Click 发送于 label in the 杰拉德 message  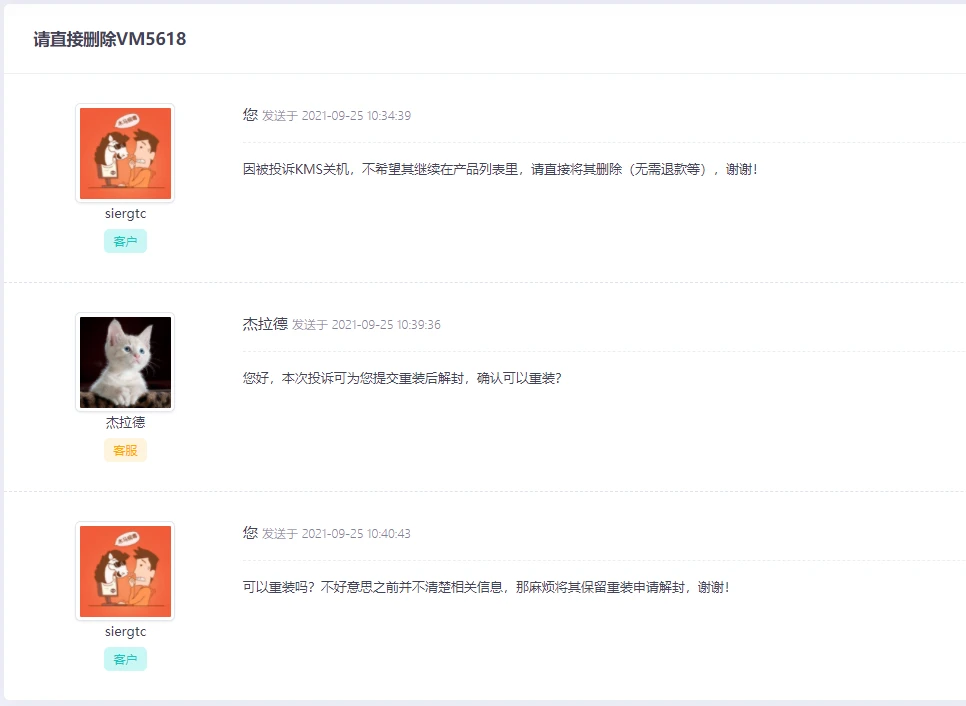click(x=310, y=325)
